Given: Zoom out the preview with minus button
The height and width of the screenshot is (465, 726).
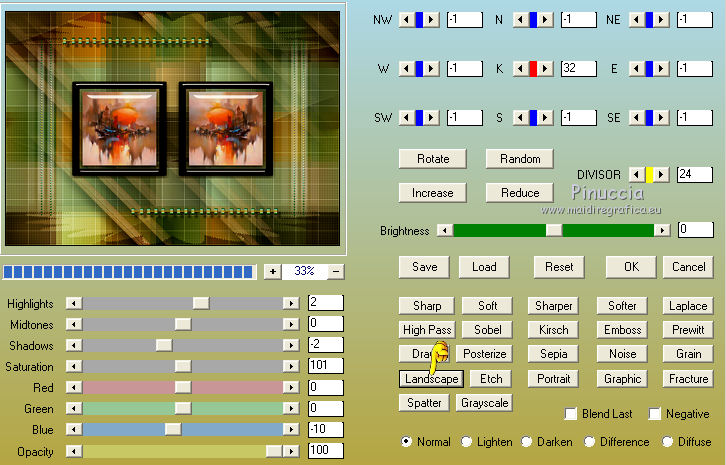Looking at the screenshot, I should 336,271.
